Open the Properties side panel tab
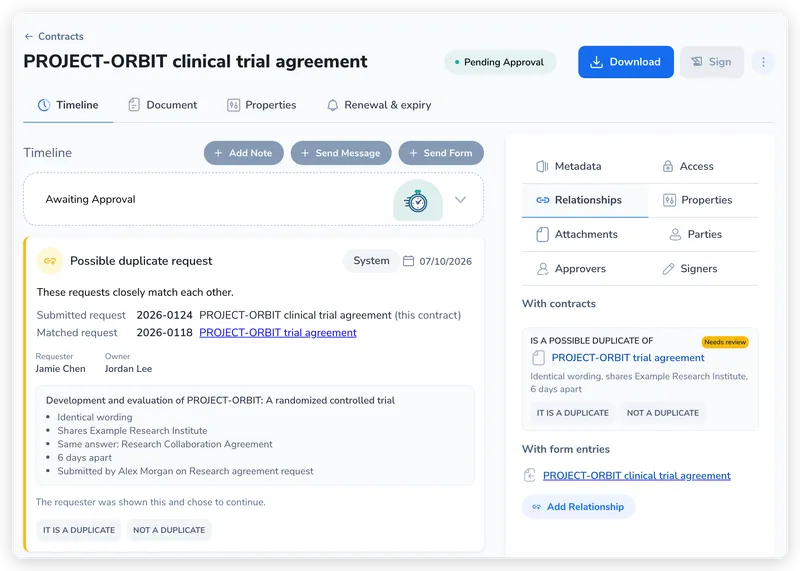Image resolution: width=800 pixels, height=571 pixels. 697,200
